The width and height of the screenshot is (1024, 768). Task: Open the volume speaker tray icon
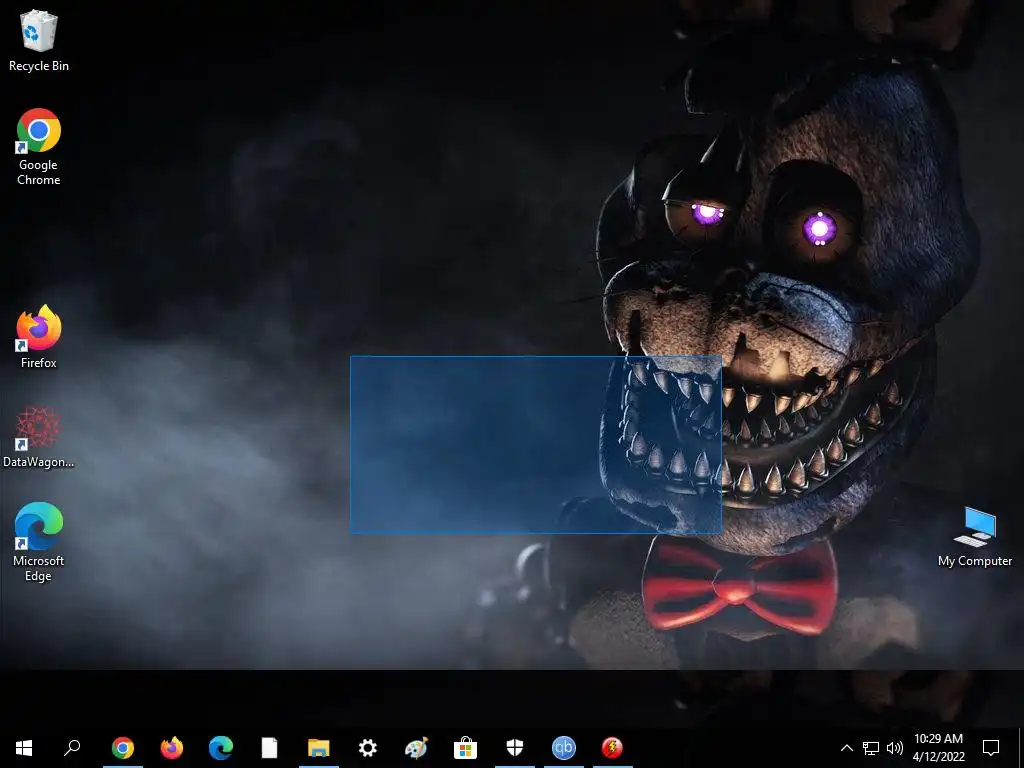pyautogui.click(x=895, y=748)
